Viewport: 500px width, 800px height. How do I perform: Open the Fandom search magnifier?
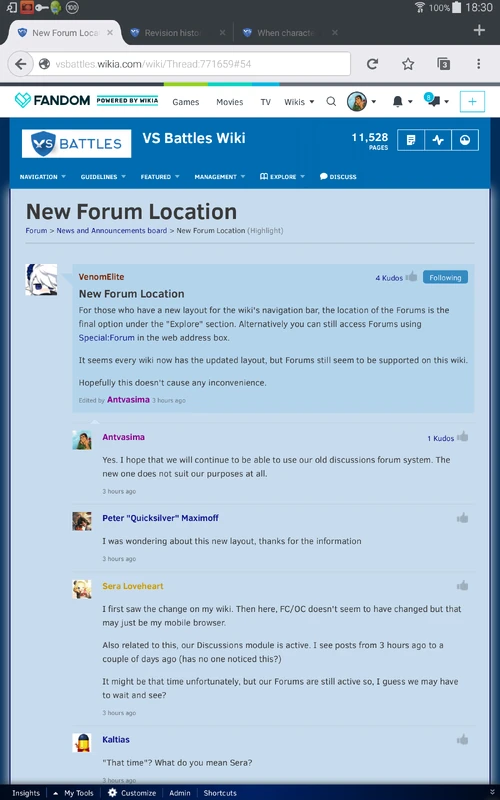(x=331, y=102)
